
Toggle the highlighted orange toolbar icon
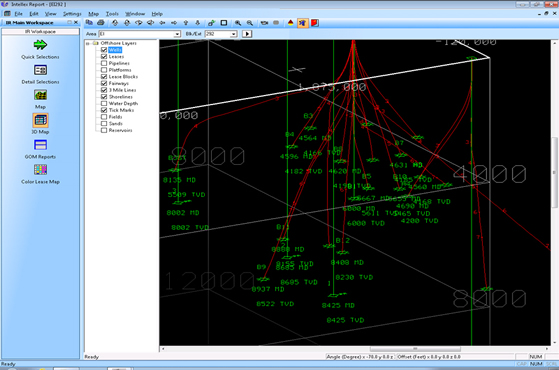tap(302, 23)
